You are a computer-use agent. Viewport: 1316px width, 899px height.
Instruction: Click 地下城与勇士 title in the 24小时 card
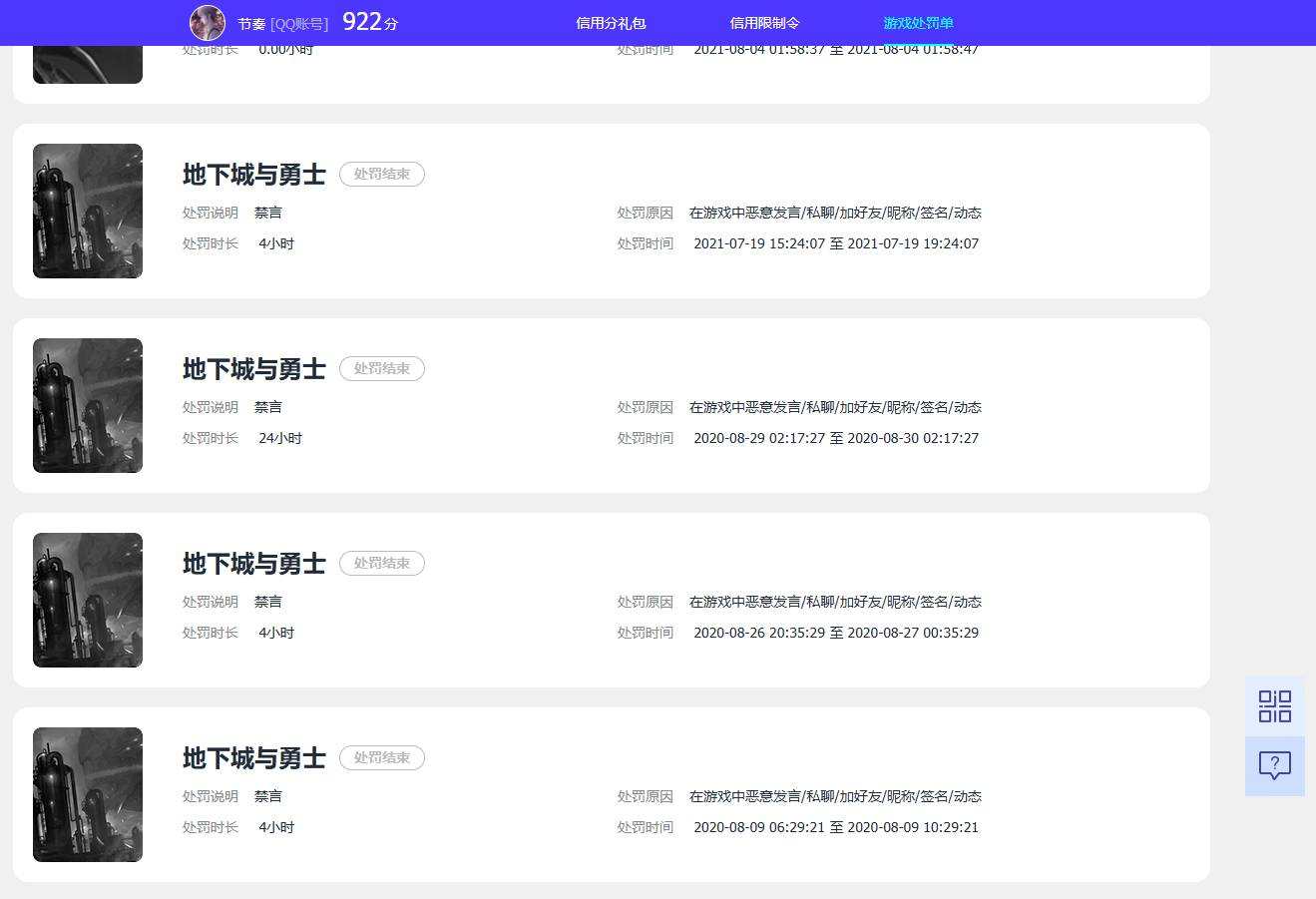click(x=254, y=369)
